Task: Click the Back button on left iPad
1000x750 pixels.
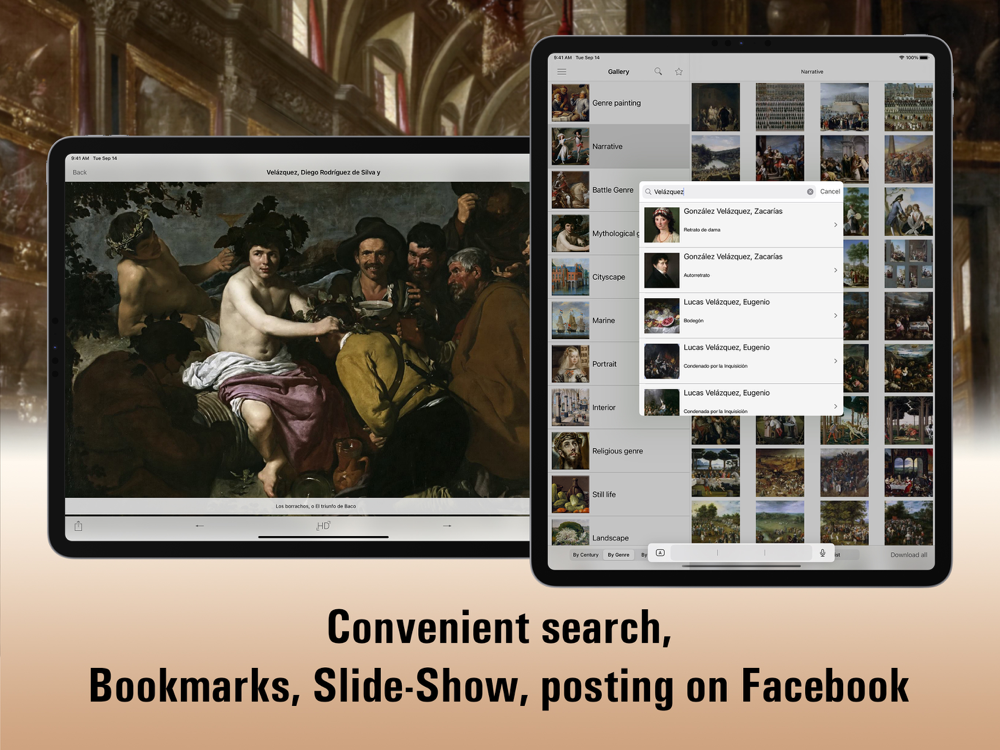Action: tap(80, 172)
